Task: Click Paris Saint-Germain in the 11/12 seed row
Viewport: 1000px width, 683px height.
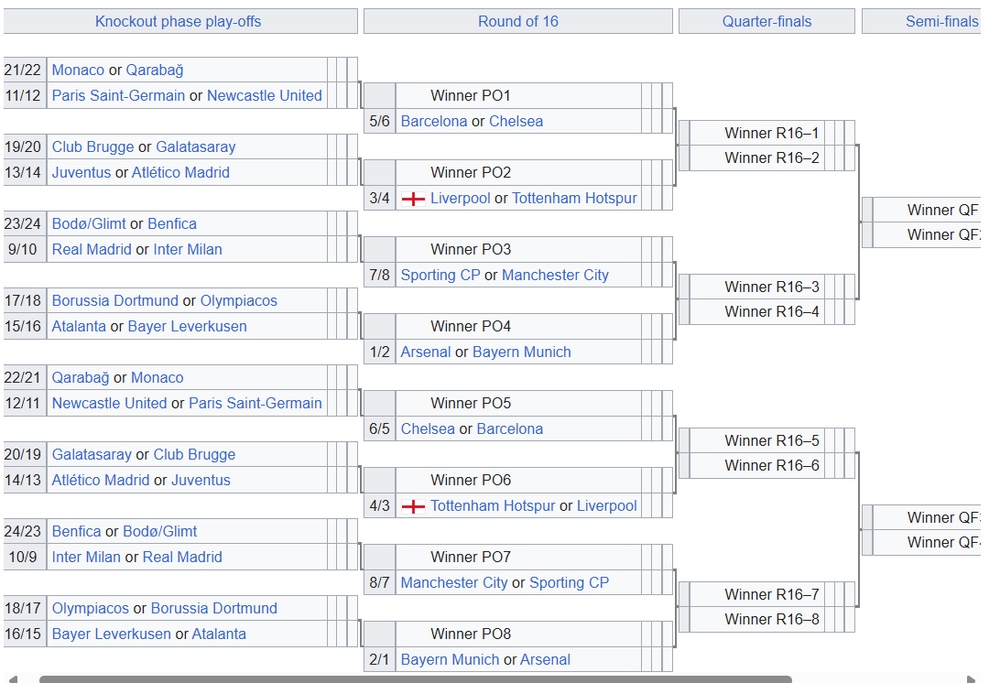Action: click(118, 96)
